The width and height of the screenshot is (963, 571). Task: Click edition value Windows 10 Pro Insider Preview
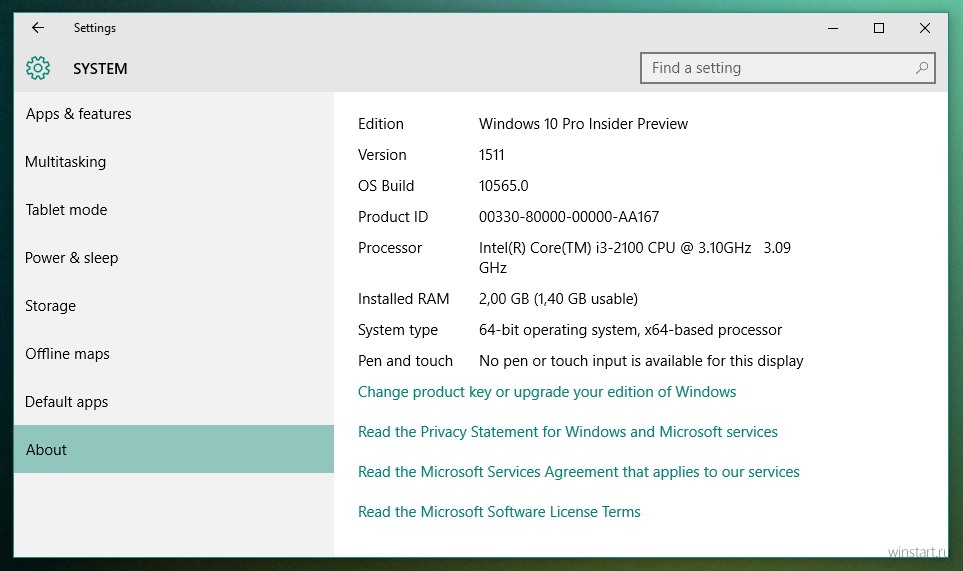coord(583,124)
